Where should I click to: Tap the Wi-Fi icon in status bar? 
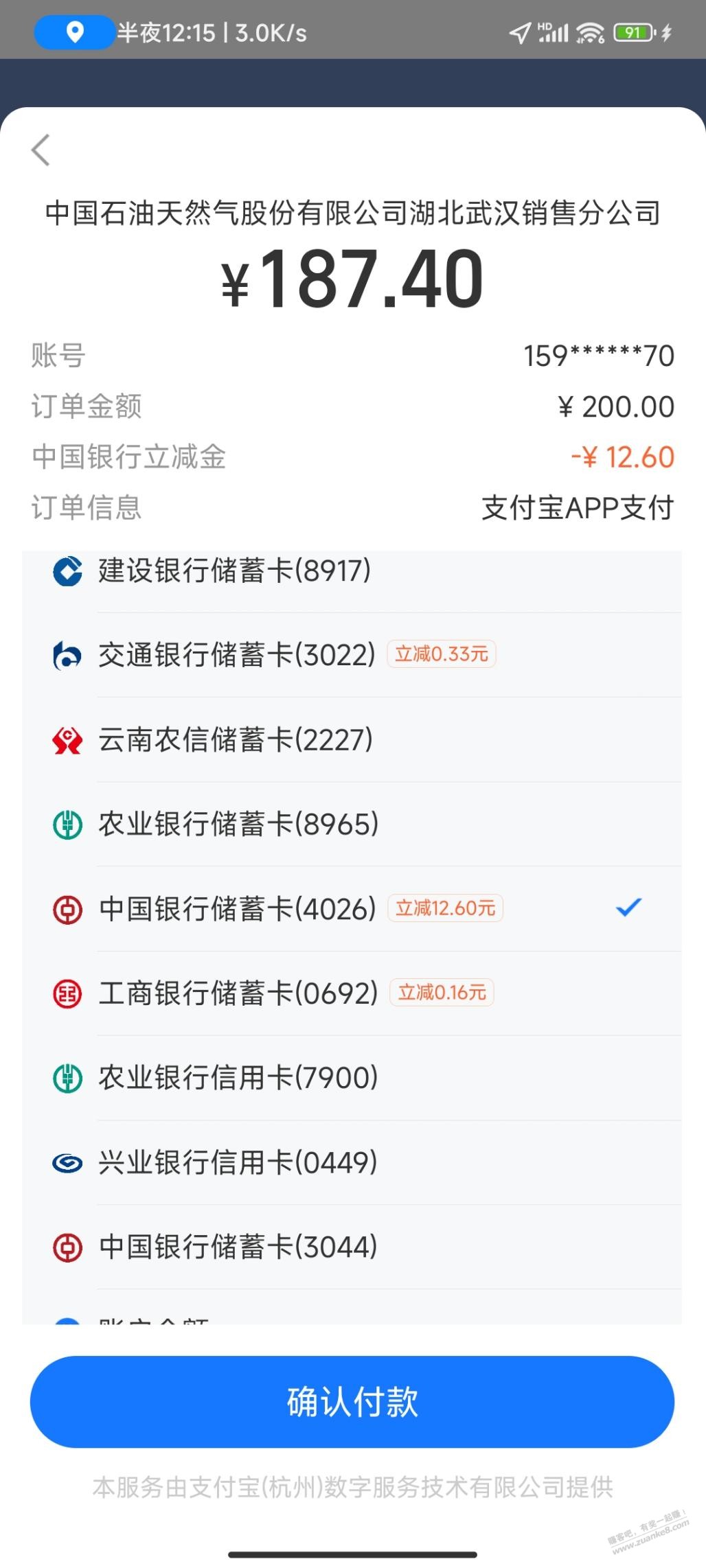coord(590,32)
